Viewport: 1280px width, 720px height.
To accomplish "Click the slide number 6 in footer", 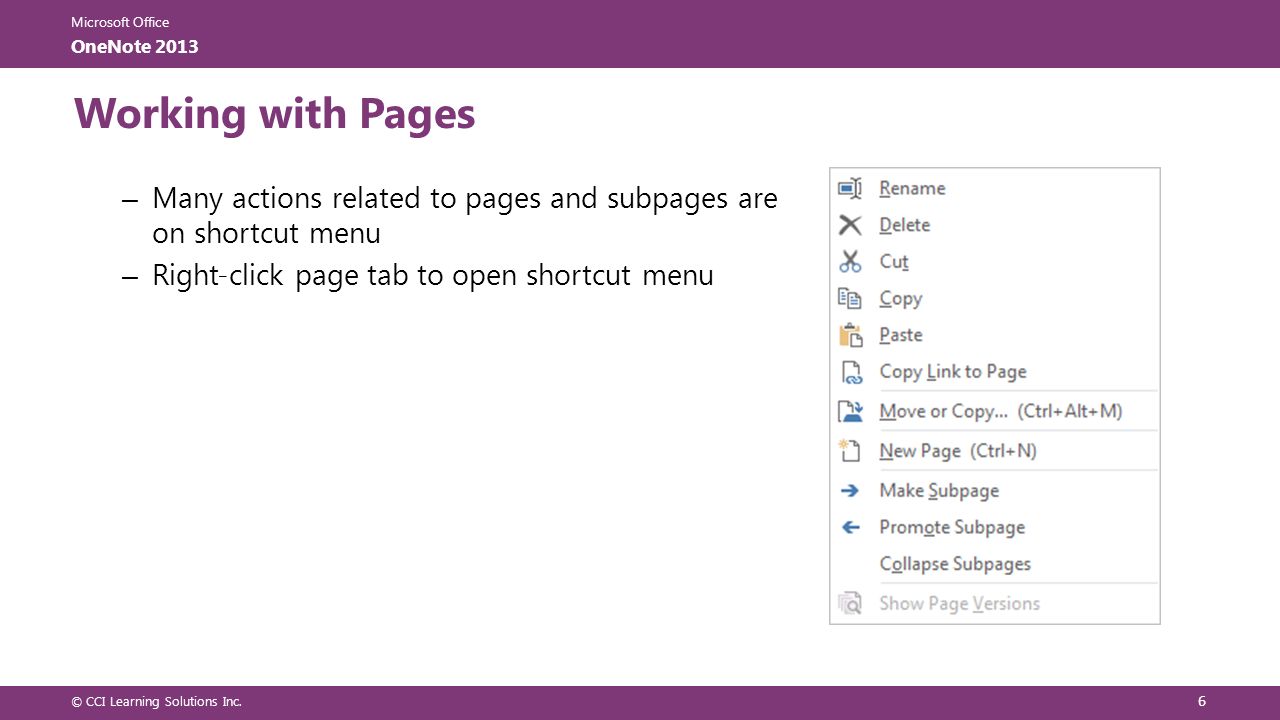I will point(1202,701).
